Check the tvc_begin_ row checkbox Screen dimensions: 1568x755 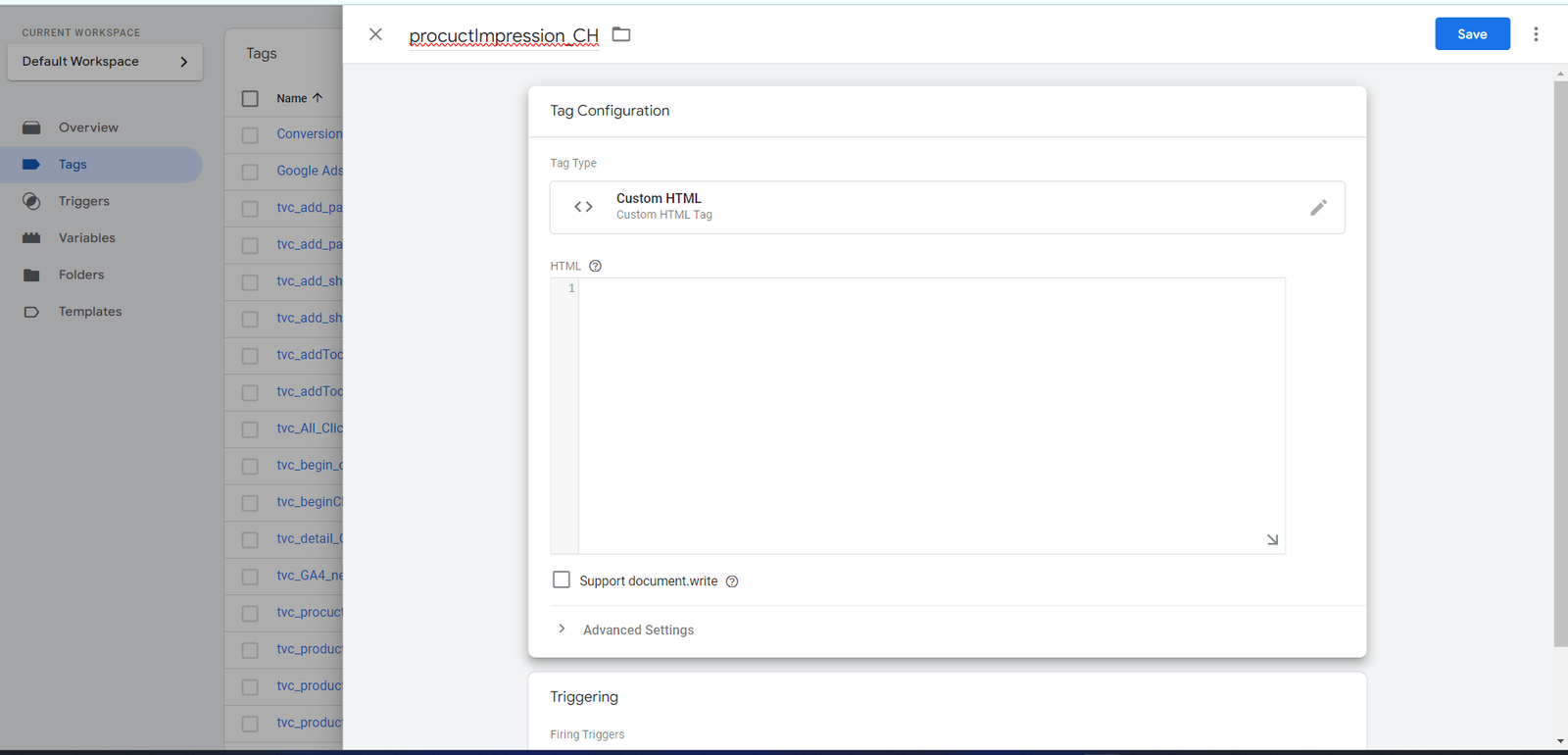click(x=250, y=466)
